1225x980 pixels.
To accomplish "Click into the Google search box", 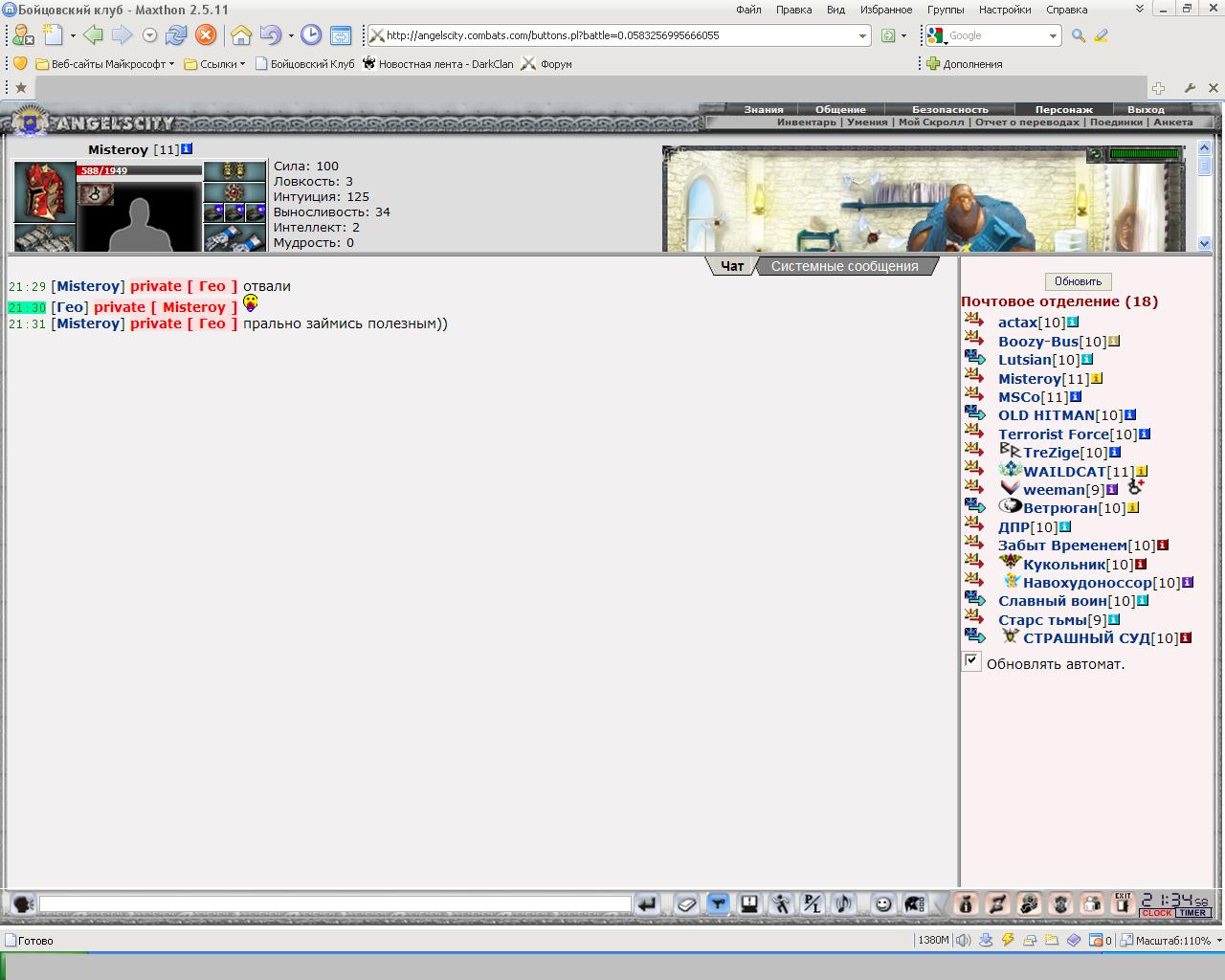I will pyautogui.click(x=995, y=35).
